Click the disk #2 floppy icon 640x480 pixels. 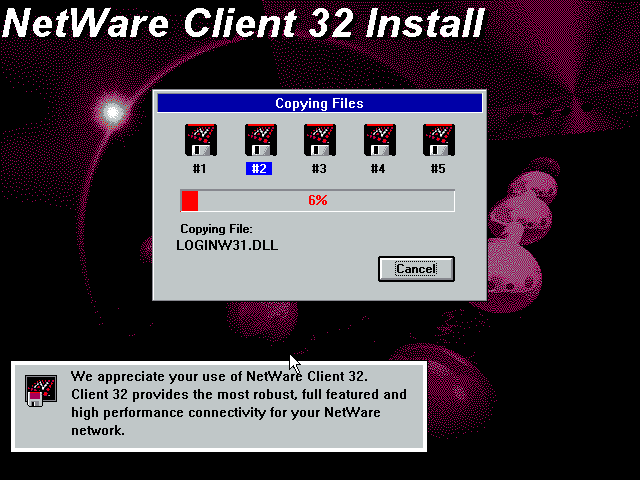click(x=261, y=140)
